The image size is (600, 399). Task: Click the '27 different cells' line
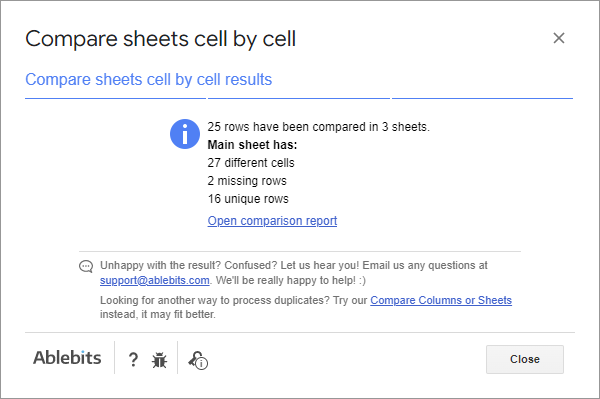point(251,163)
